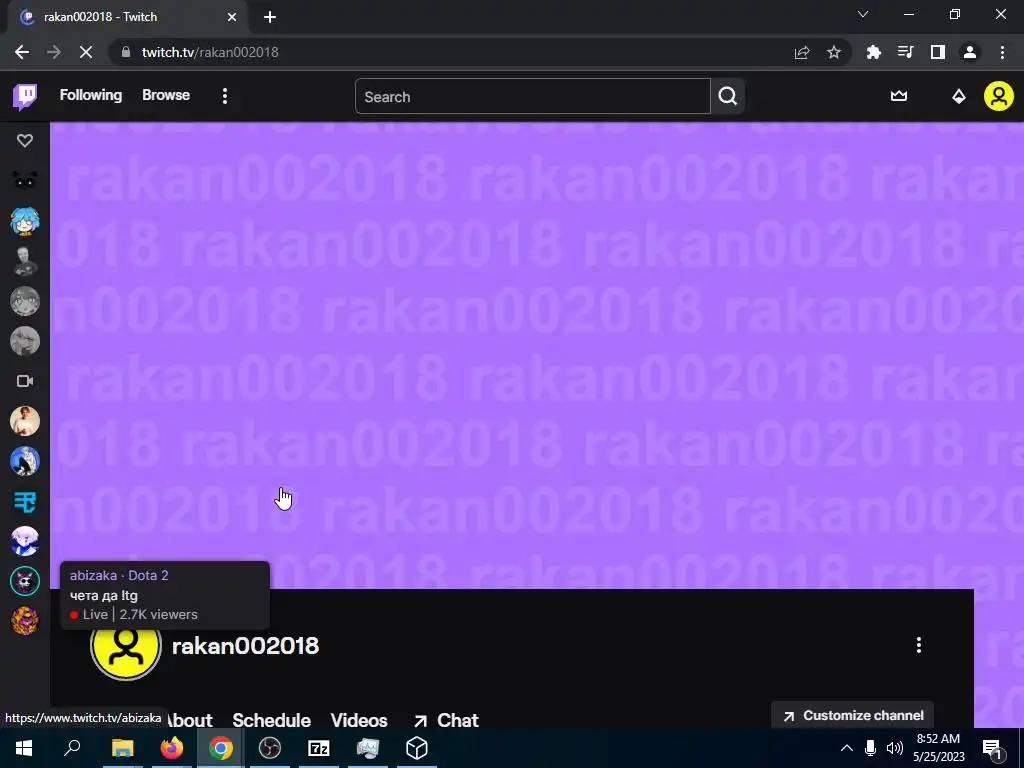Open Prime Loot crown icon
Viewport: 1024px width, 768px height.
[x=899, y=96]
